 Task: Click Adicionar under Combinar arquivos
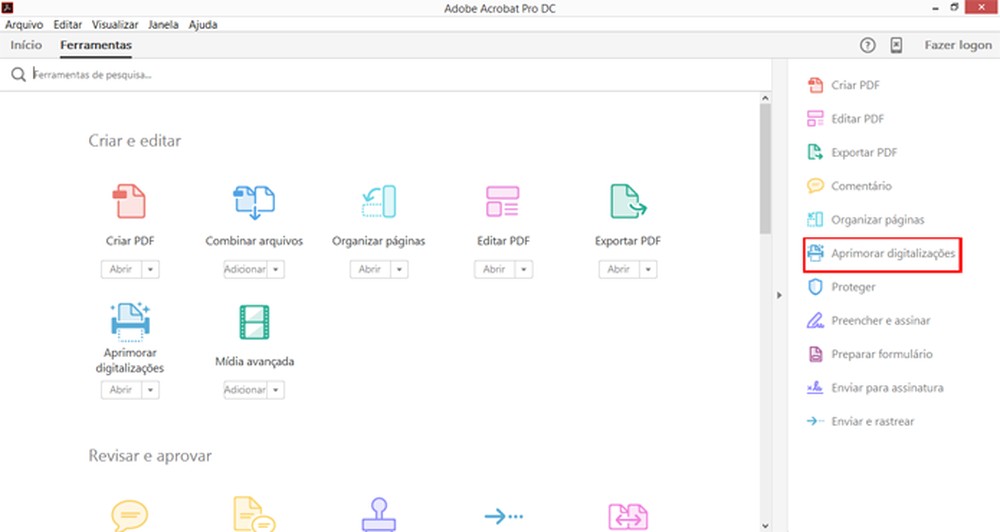245,269
